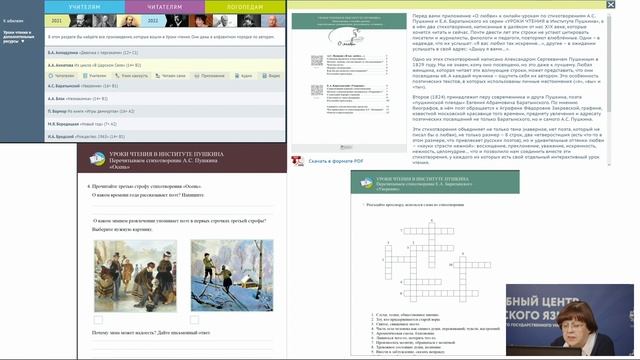The image size is (640, 360).
Task: Close the «О любви» popup window
Action: (x=611, y=4)
